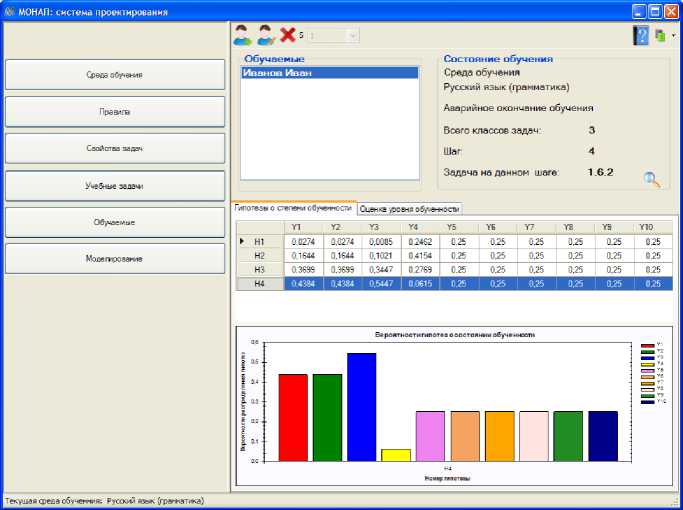Open the Учебные задачи section
Screen dimensions: 683x510
point(115,186)
